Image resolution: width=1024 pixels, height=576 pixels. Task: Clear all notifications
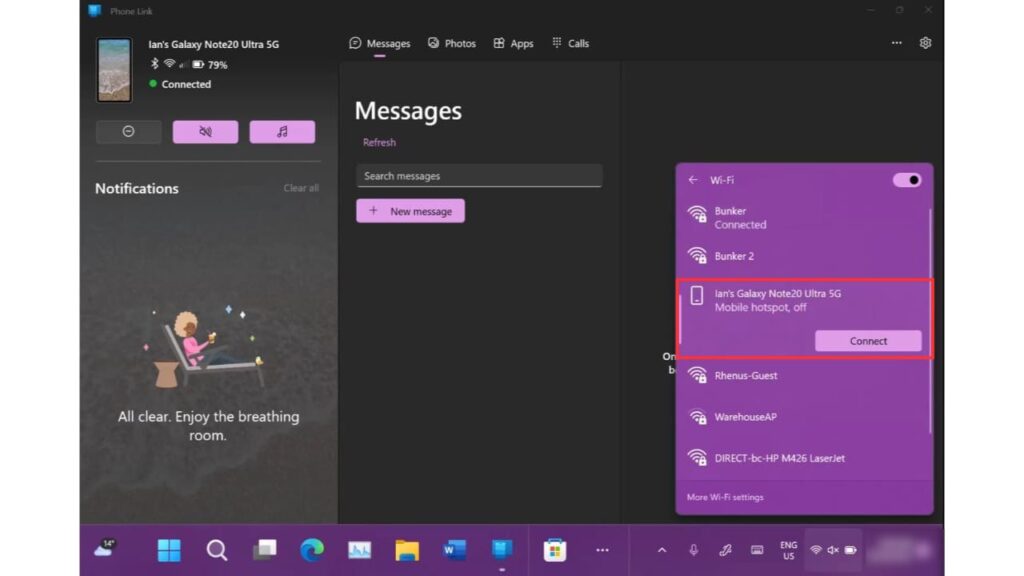[x=301, y=188]
